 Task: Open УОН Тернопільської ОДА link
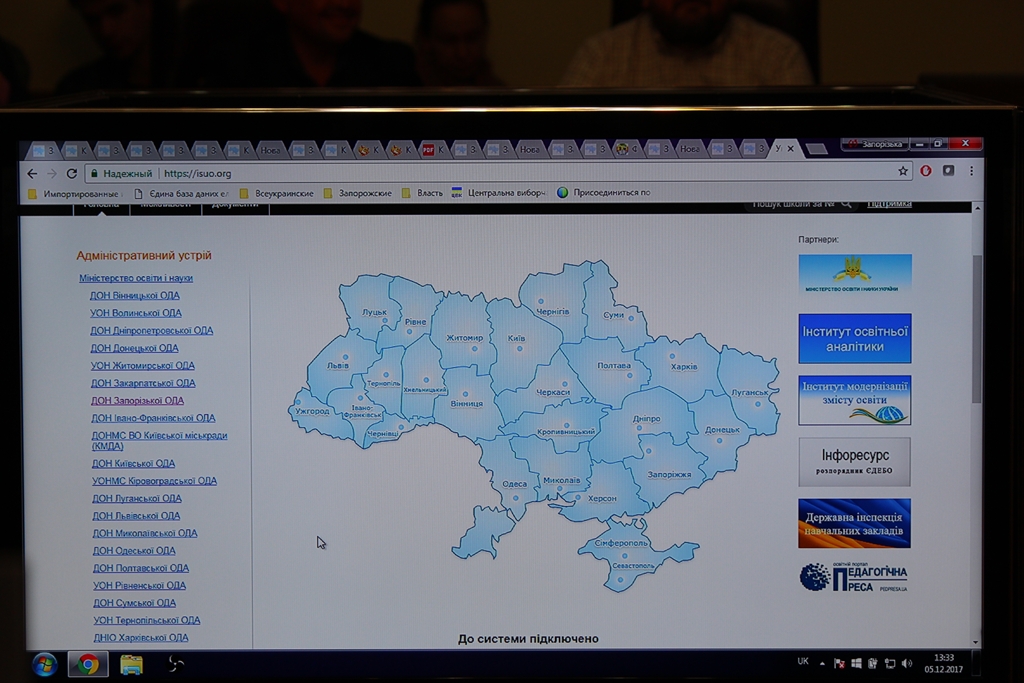click(146, 620)
